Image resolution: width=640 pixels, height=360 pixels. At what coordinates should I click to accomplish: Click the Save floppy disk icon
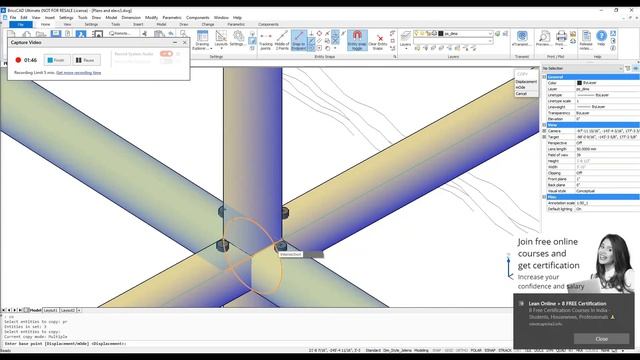click(x=56, y=34)
